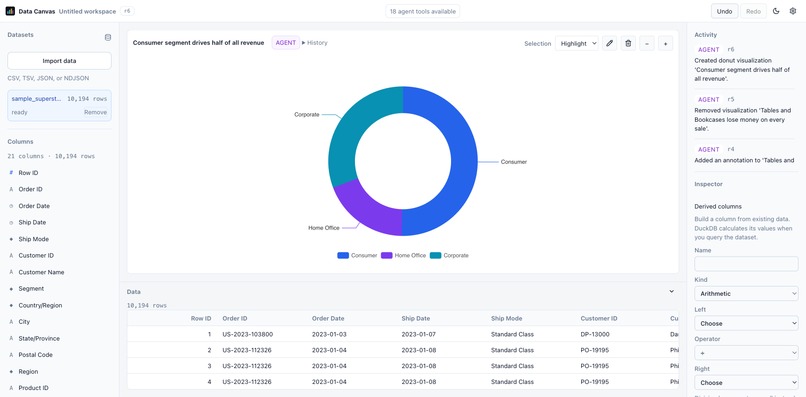Toggle Home Office legend swatch
Screen dimensions: 806x397
tap(387, 256)
